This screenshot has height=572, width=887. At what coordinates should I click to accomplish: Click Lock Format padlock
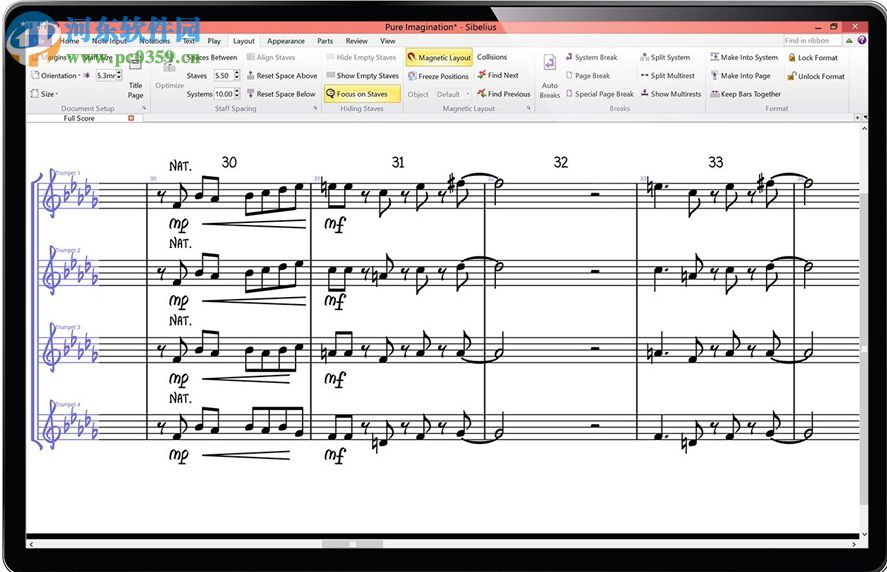click(792, 57)
